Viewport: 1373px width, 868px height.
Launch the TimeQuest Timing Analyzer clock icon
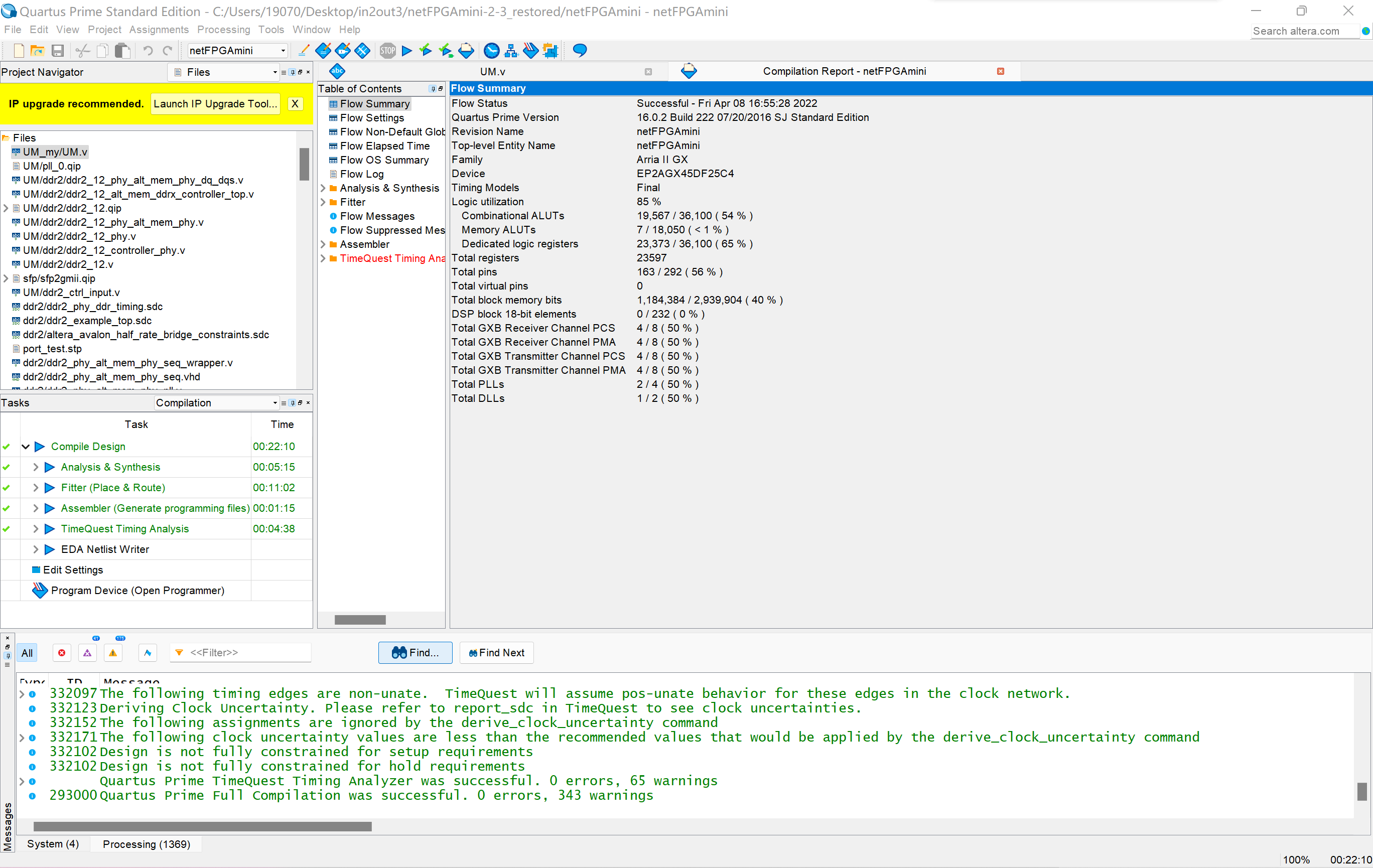pyautogui.click(x=491, y=51)
